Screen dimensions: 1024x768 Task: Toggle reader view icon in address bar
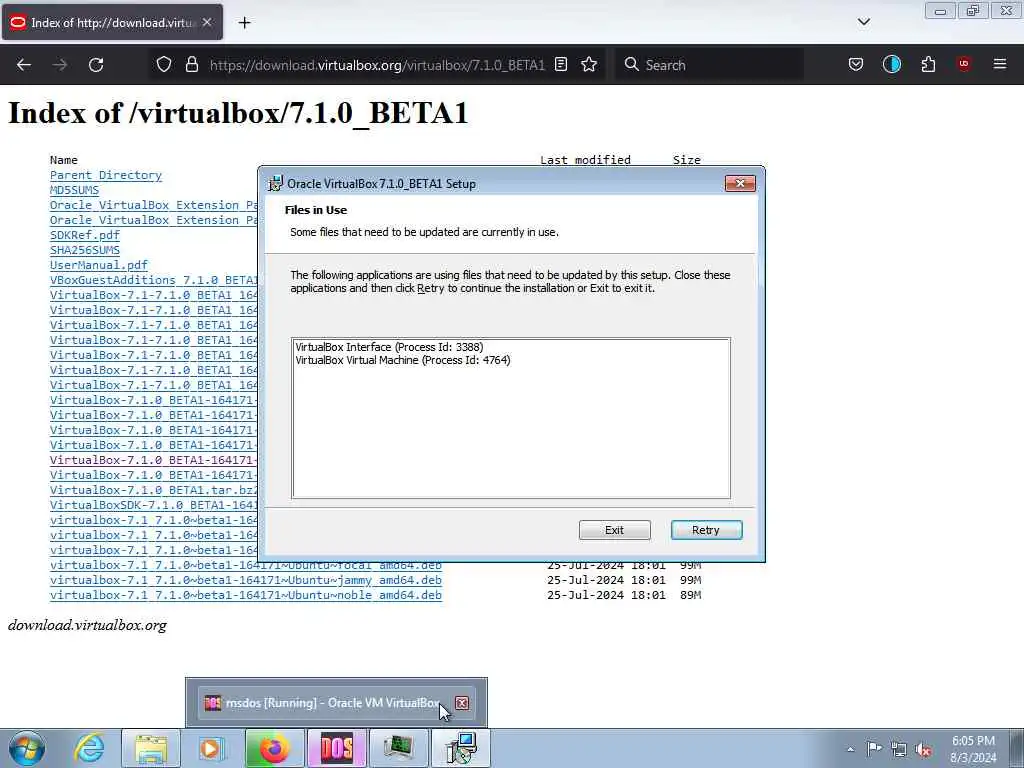(x=561, y=64)
